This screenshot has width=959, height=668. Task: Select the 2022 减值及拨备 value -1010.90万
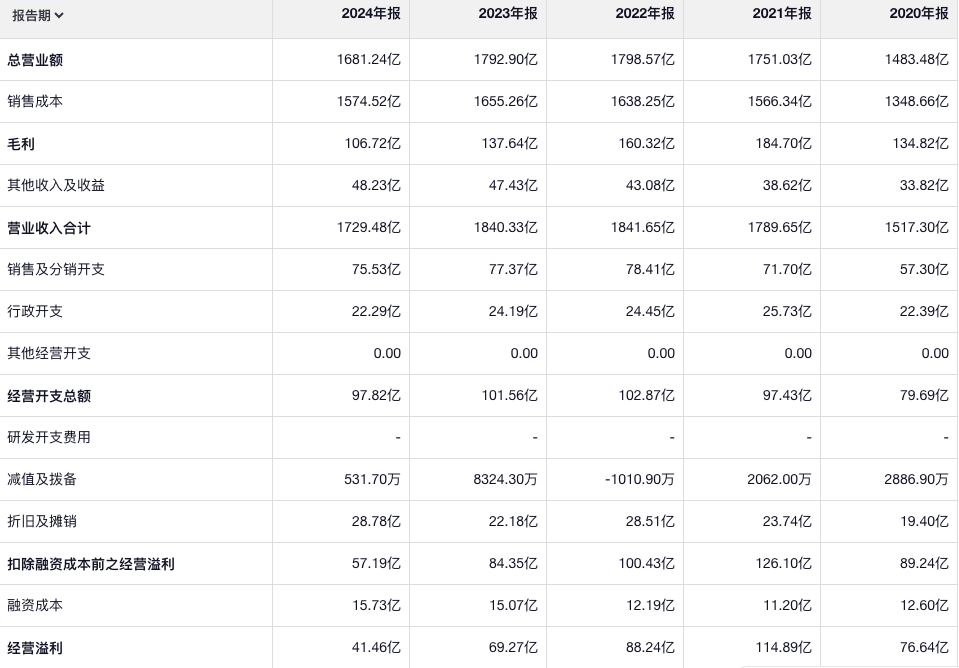pyautogui.click(x=640, y=480)
